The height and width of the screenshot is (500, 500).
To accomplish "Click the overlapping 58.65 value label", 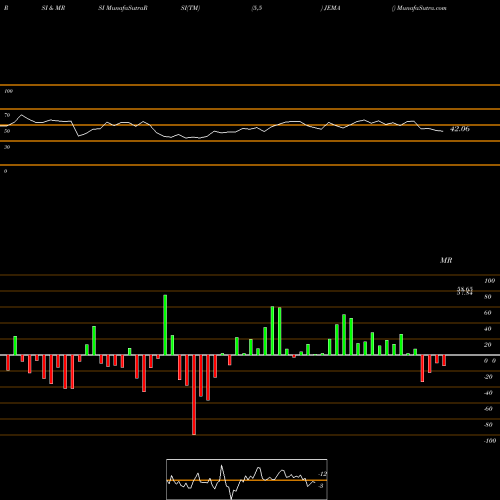I will (x=465, y=290).
